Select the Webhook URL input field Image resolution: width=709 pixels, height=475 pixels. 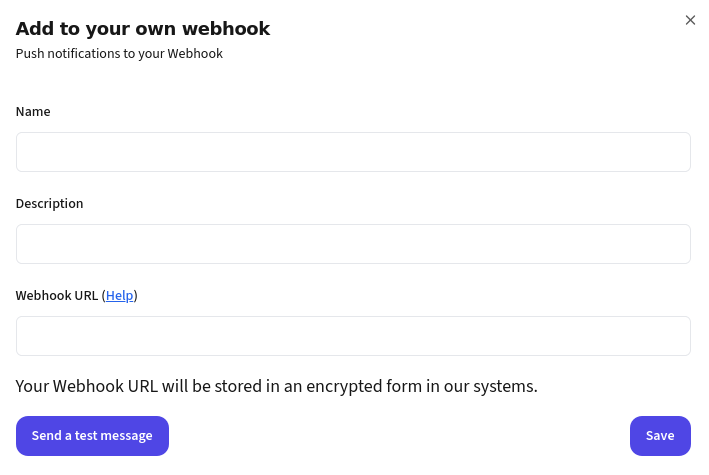point(353,336)
